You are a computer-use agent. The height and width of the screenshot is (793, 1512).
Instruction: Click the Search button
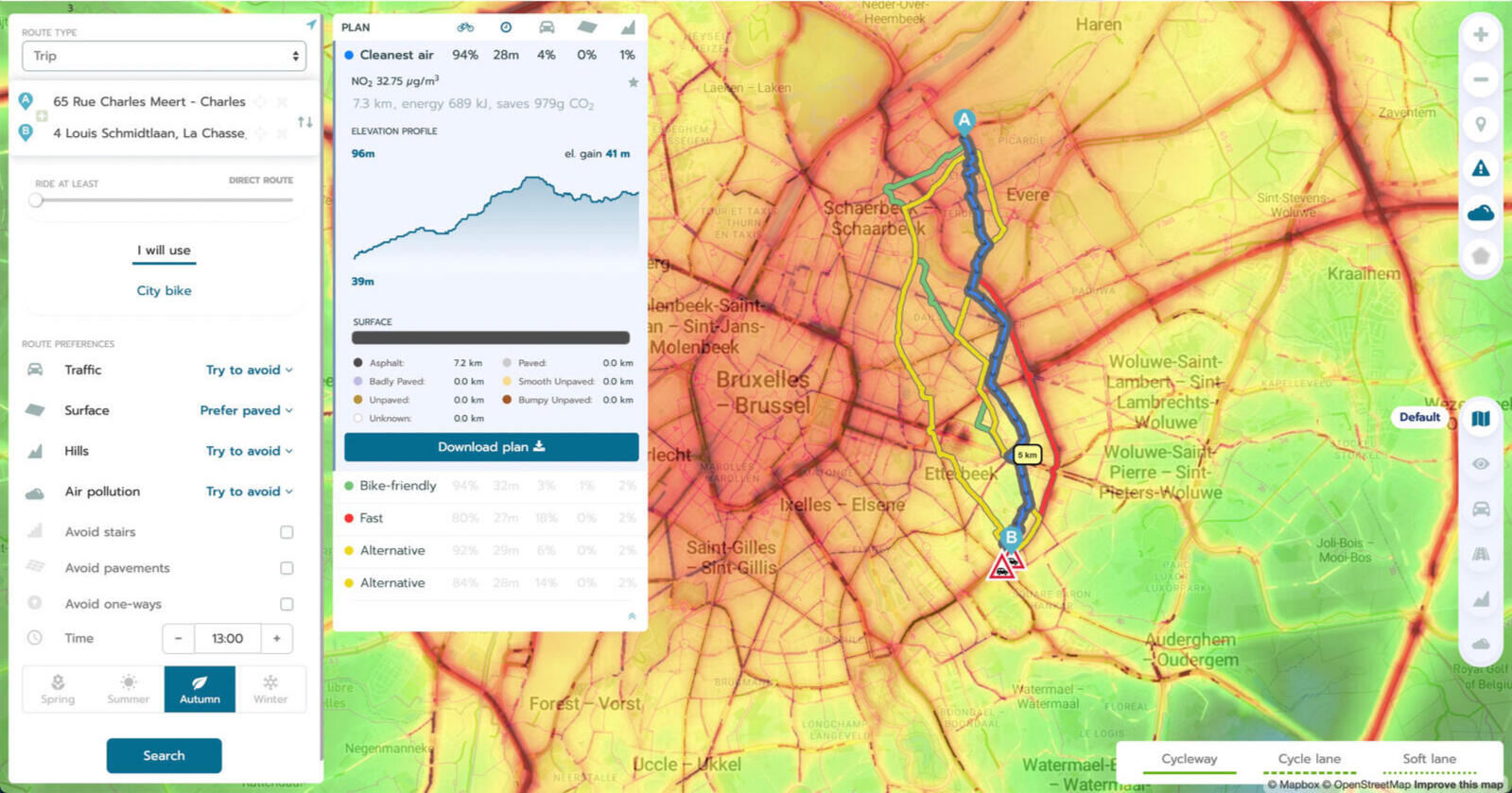tap(164, 755)
